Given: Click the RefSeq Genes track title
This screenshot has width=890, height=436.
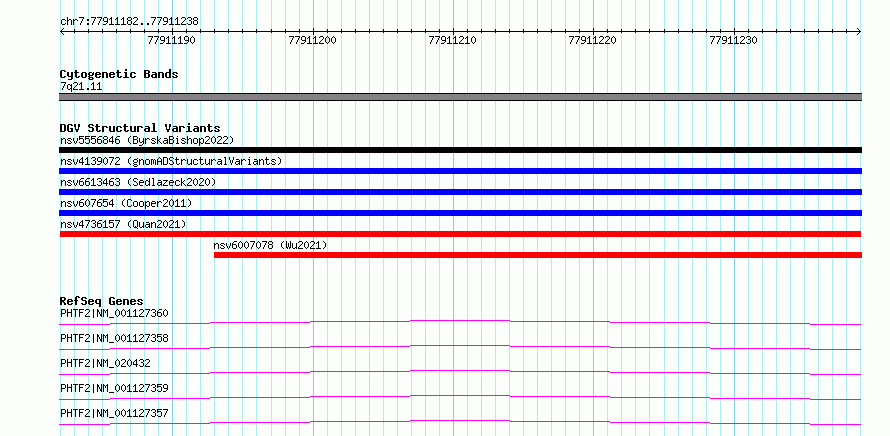Looking at the screenshot, I should coord(102,301).
